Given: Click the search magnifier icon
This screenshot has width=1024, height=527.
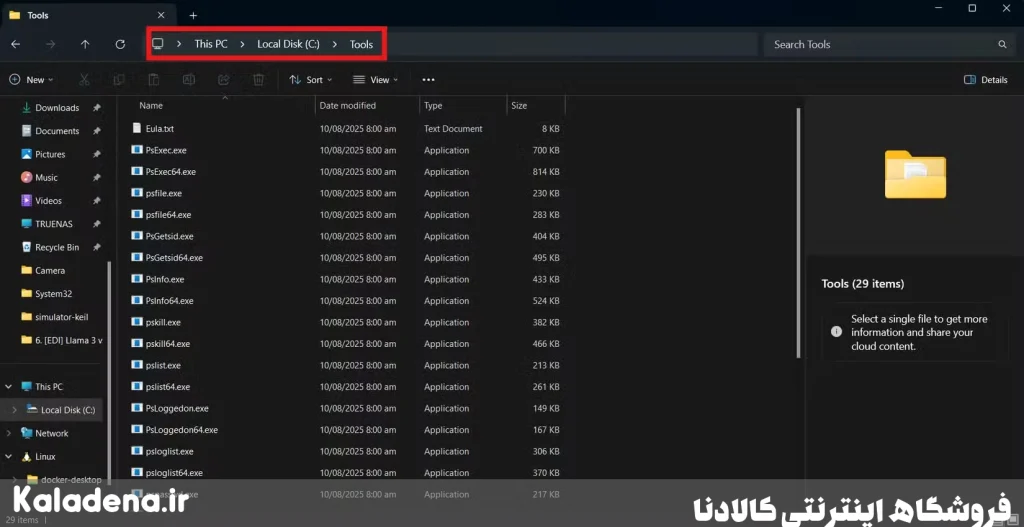Looking at the screenshot, I should point(1002,44).
